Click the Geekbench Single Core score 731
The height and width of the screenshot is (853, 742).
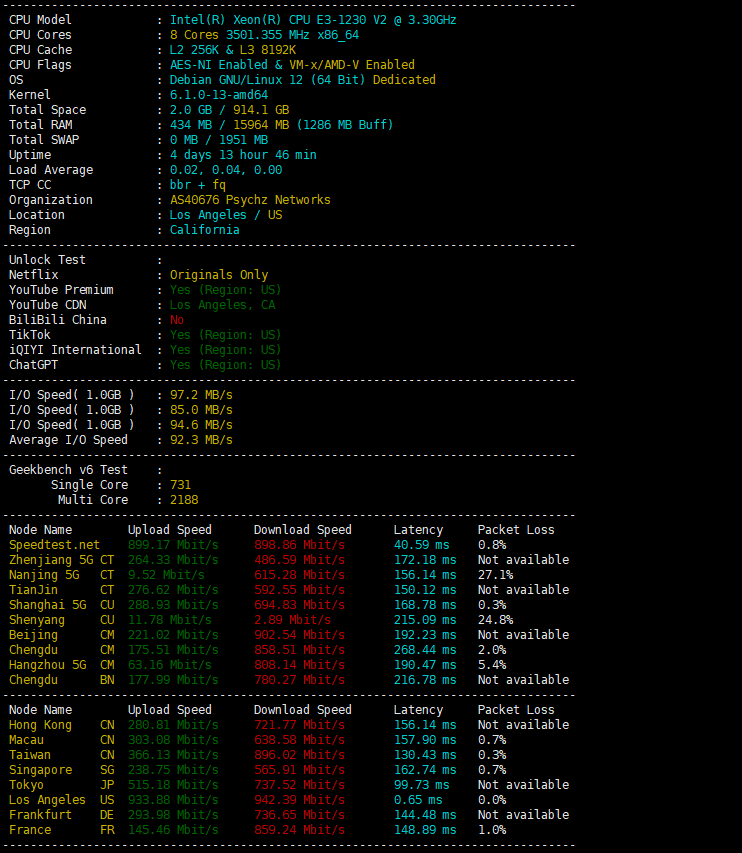pos(180,485)
